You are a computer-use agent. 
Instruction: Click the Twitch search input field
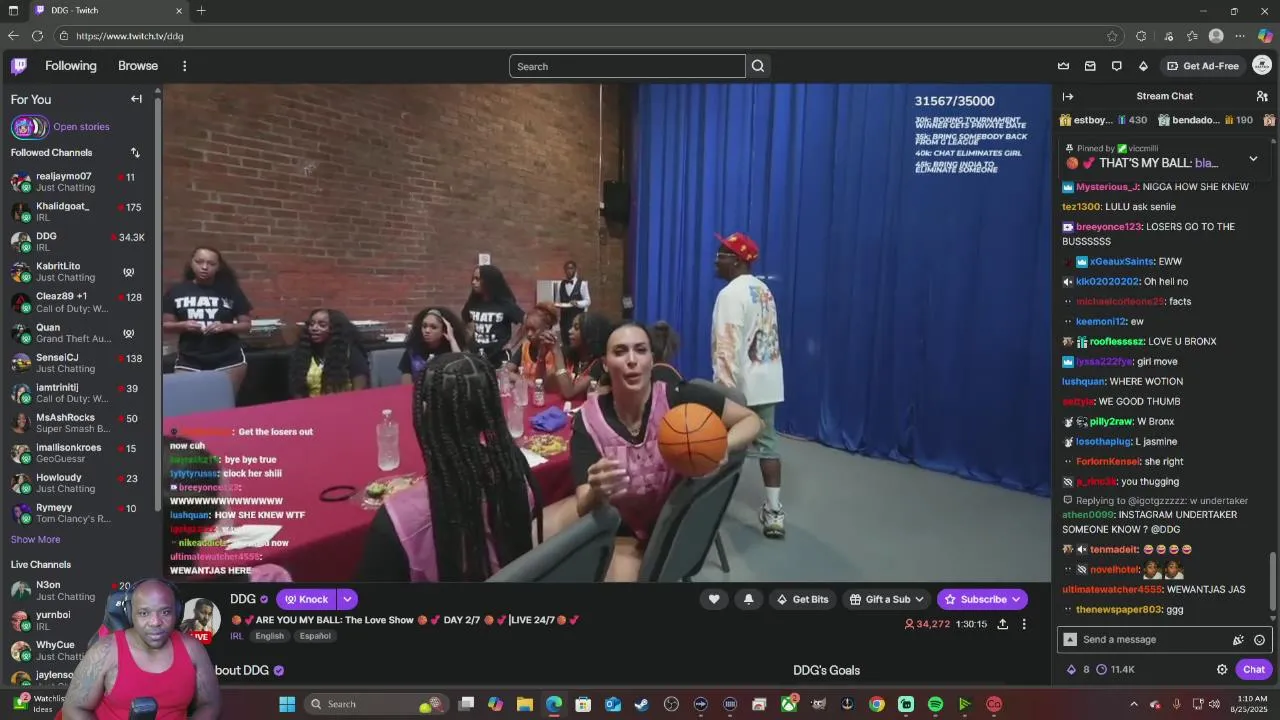(x=627, y=66)
